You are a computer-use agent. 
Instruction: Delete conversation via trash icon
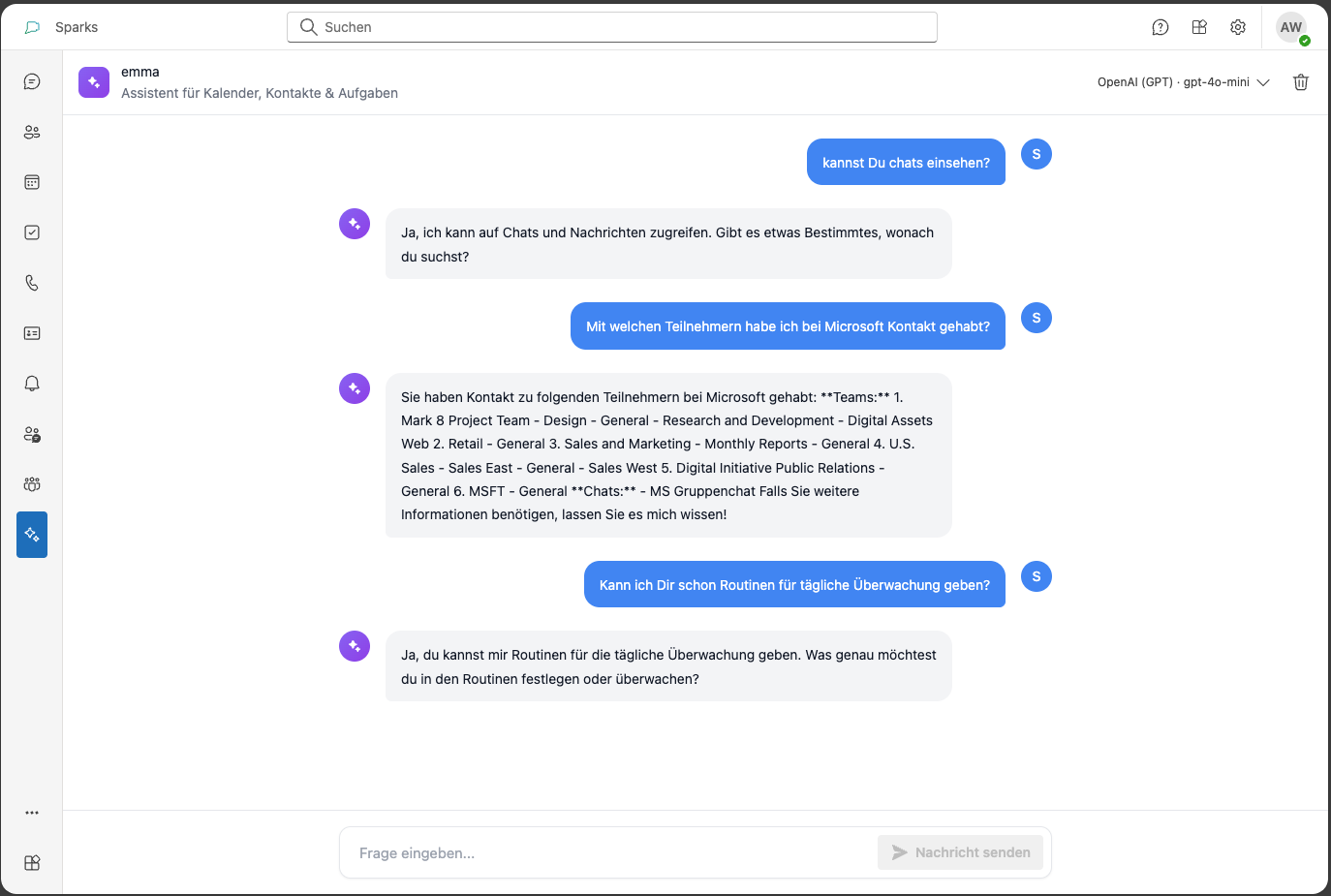(1300, 82)
